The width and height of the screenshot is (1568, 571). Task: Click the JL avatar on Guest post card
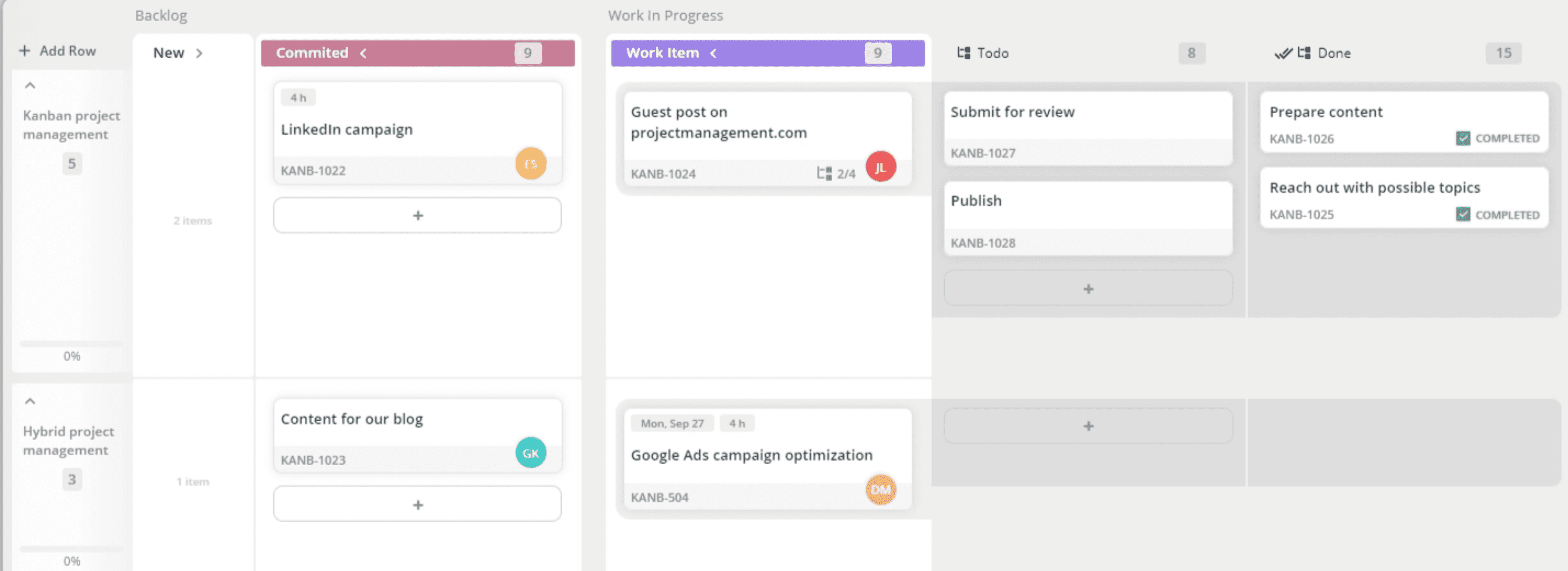pos(880,167)
